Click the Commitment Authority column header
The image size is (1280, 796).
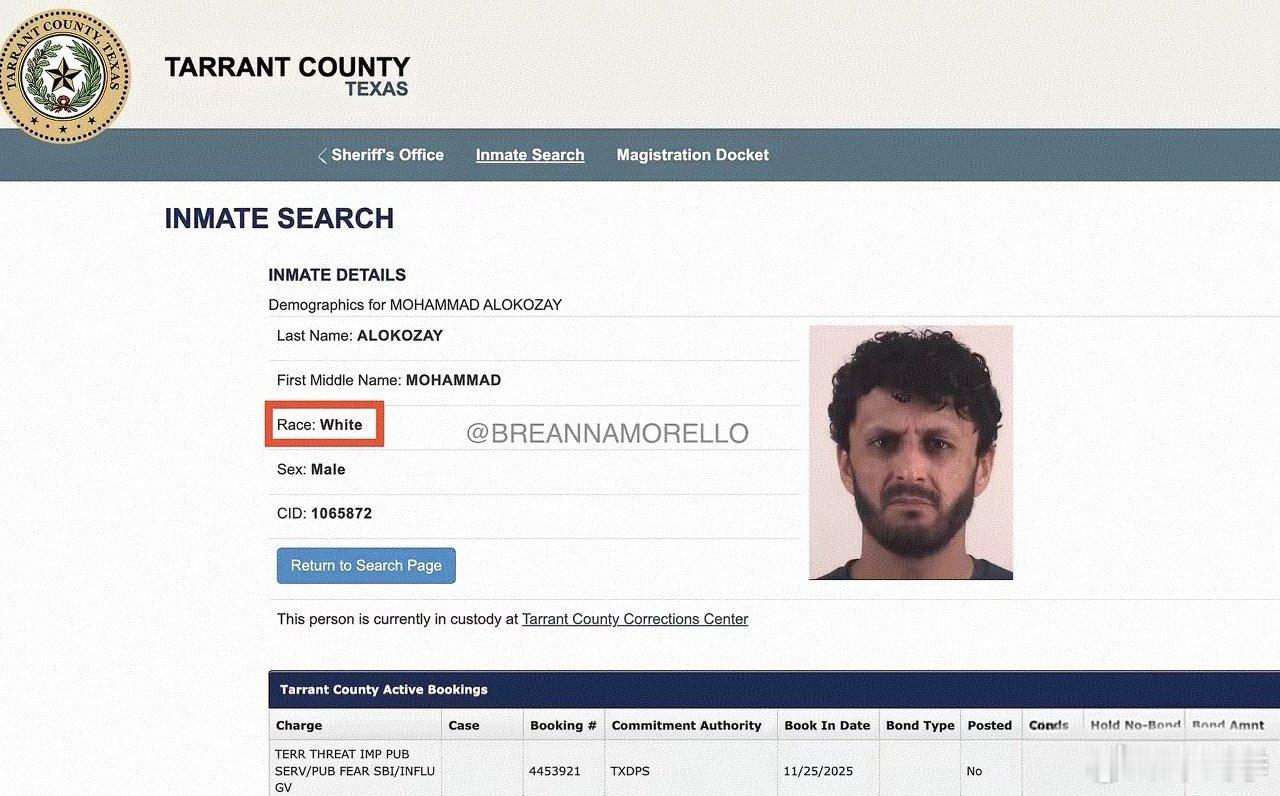click(x=686, y=725)
